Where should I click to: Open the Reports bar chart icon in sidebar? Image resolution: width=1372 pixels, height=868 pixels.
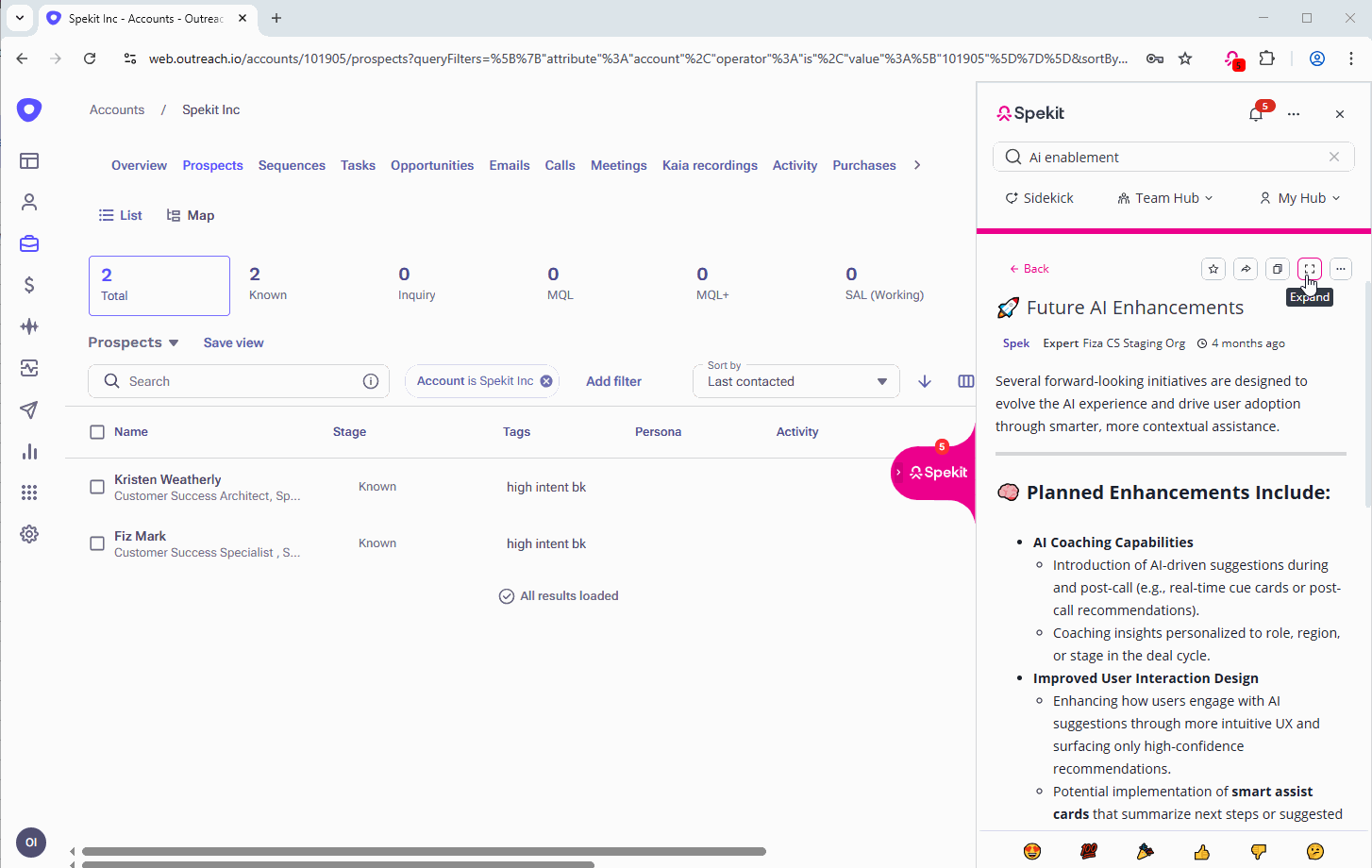coord(29,451)
